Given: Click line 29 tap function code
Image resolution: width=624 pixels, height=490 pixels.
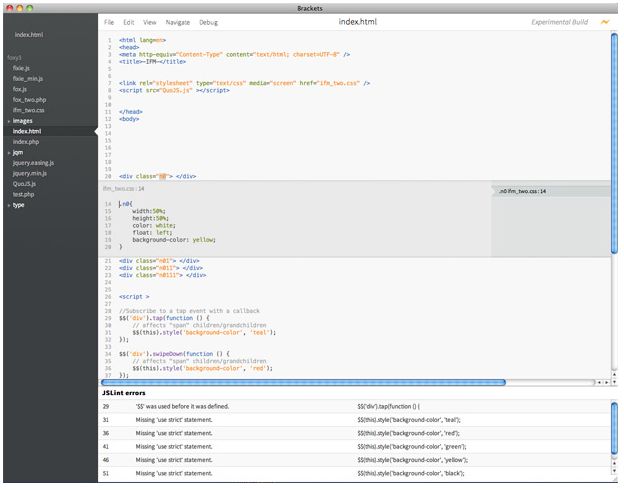Looking at the screenshot, I should pyautogui.click(x=164, y=318).
